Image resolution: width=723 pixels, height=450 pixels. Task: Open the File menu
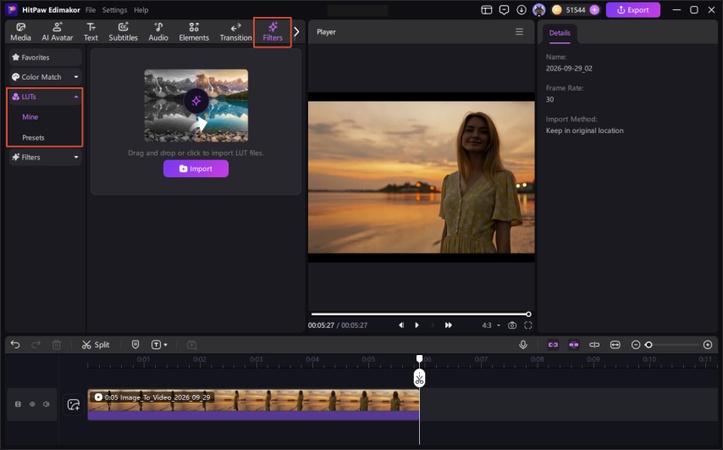point(90,10)
